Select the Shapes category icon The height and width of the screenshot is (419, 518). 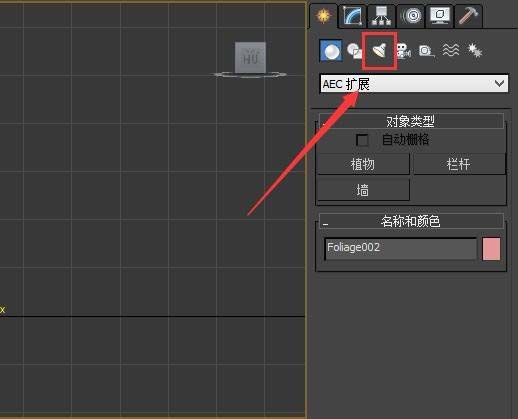pos(354,51)
